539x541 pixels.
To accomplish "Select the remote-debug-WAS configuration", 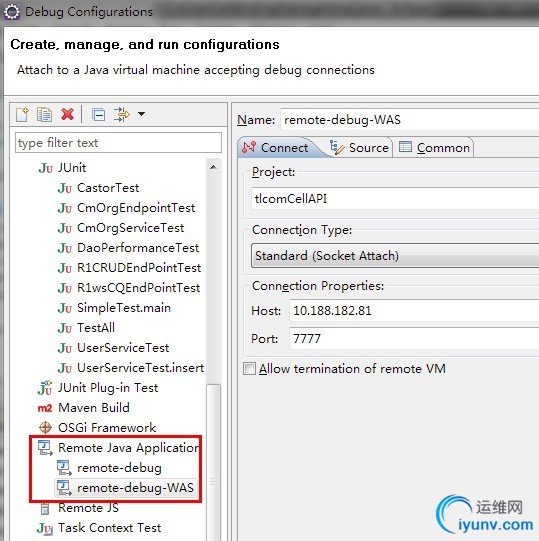I will (135, 488).
